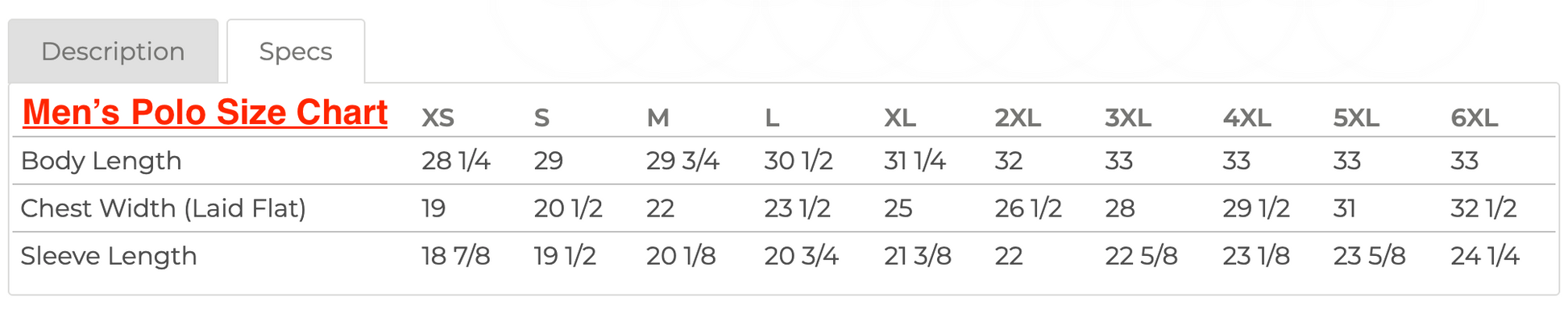Click the 6XL column header

tap(1474, 118)
